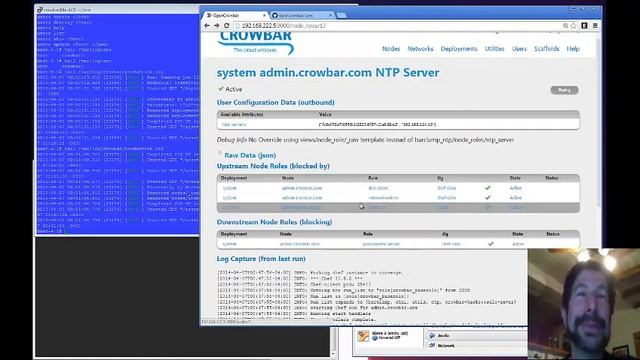Click the scroll-down arrow of dark terminal
Screen dimensions: 640x360
point(334,354)
